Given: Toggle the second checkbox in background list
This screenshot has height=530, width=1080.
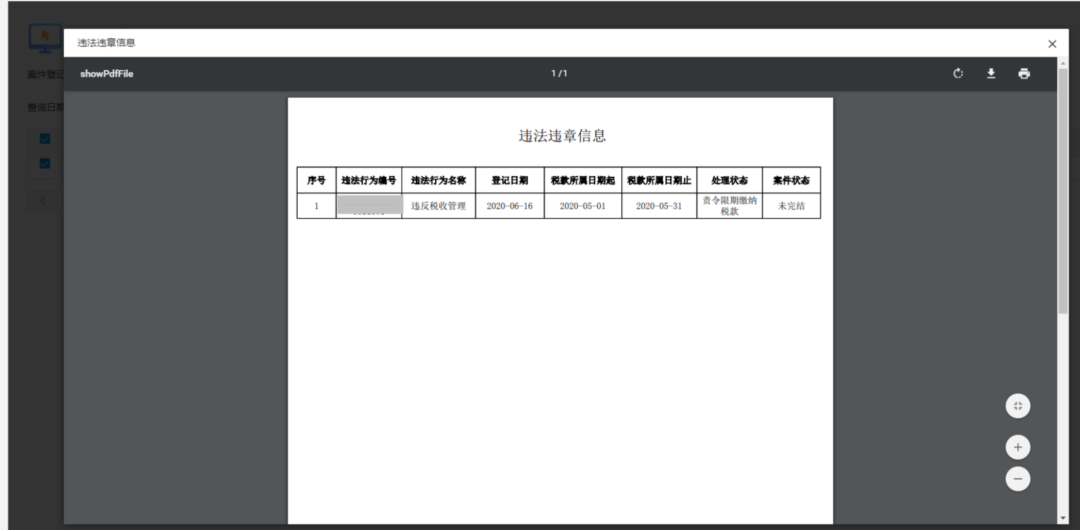Looking at the screenshot, I should (x=45, y=163).
